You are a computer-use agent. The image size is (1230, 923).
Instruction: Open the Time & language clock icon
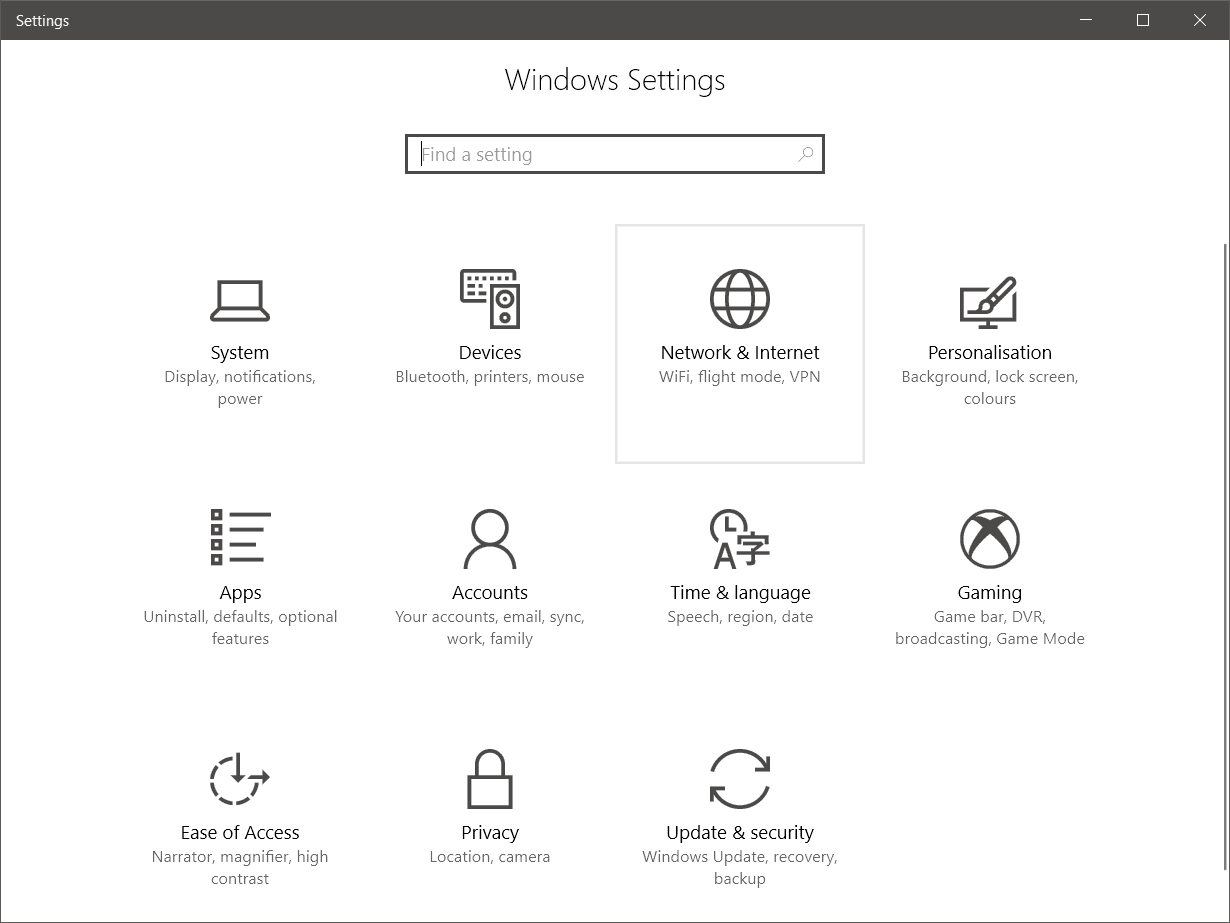tap(739, 538)
